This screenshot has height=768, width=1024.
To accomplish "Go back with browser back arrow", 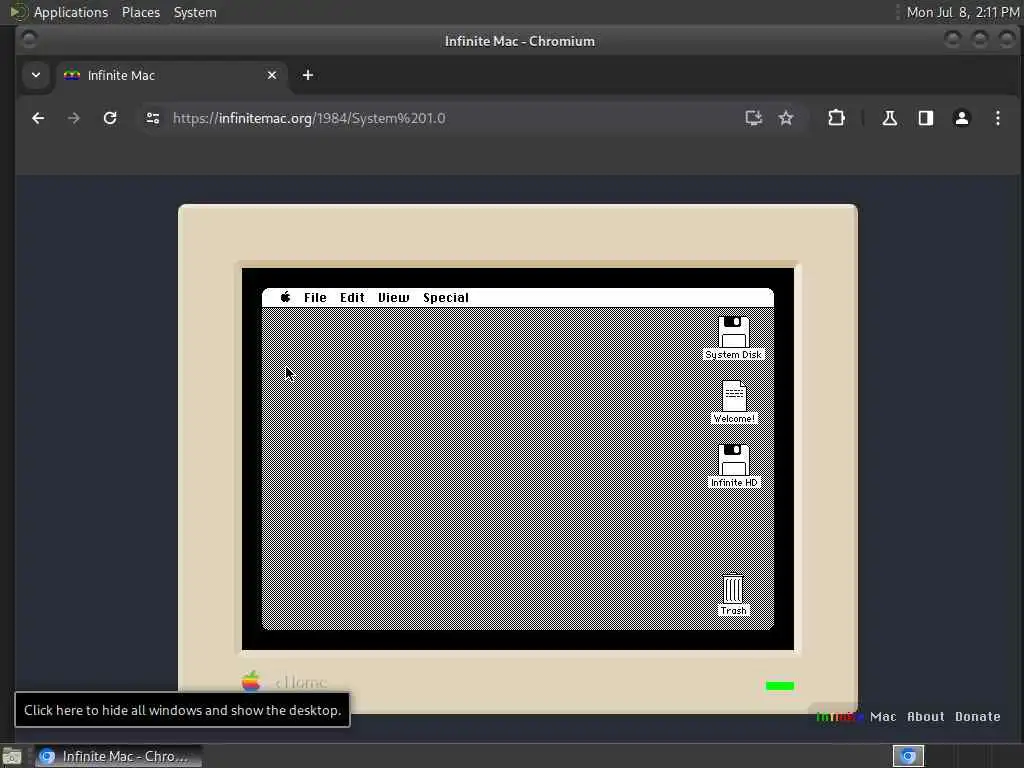I will 38,118.
